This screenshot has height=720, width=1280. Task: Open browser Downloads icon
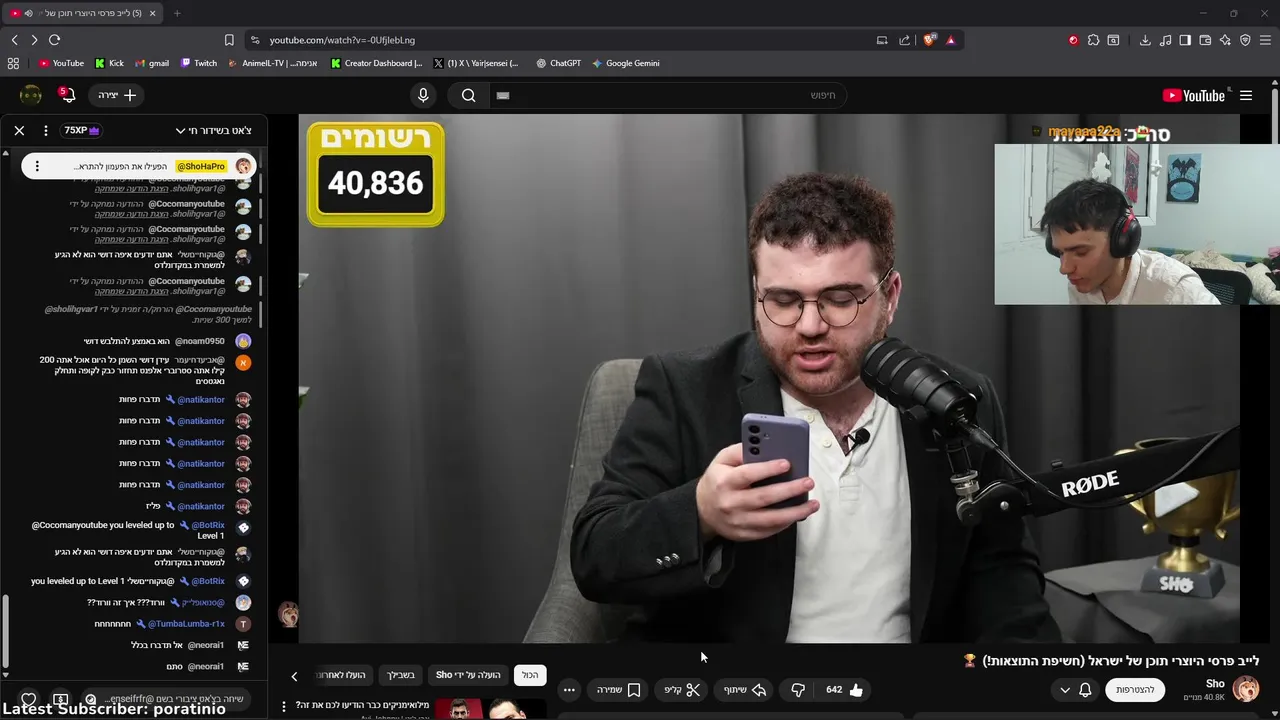point(1145,40)
